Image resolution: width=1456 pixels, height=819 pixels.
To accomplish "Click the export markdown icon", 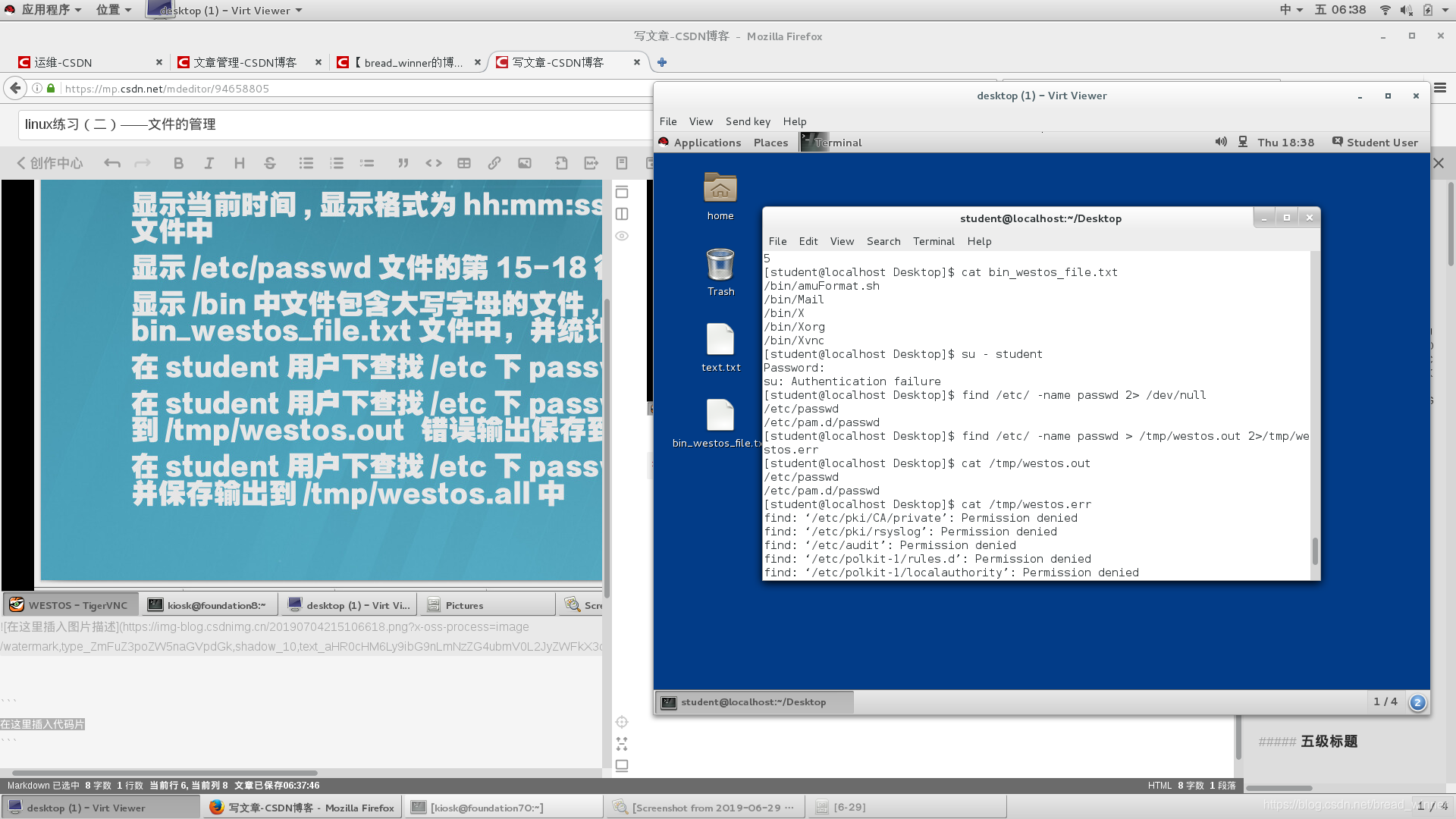I will pyautogui.click(x=591, y=163).
